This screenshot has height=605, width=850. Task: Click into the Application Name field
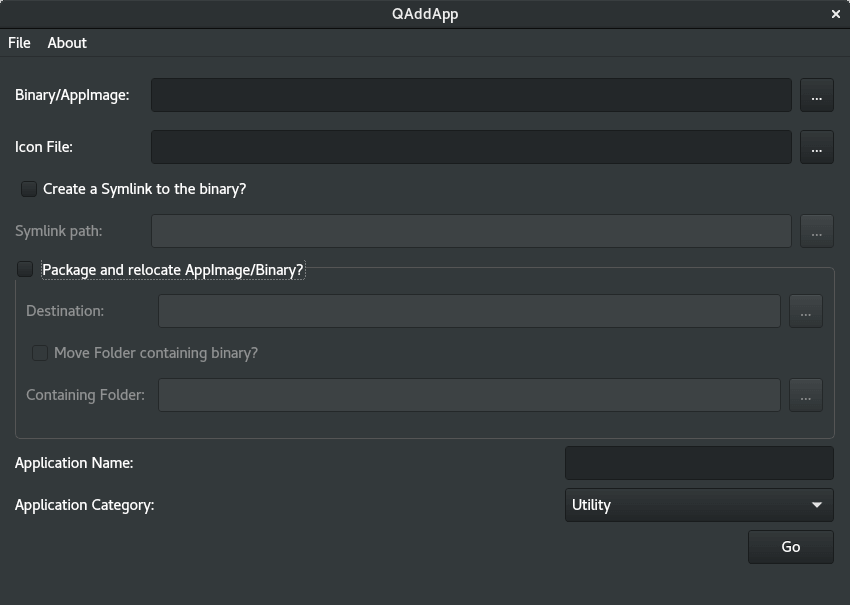pos(698,463)
